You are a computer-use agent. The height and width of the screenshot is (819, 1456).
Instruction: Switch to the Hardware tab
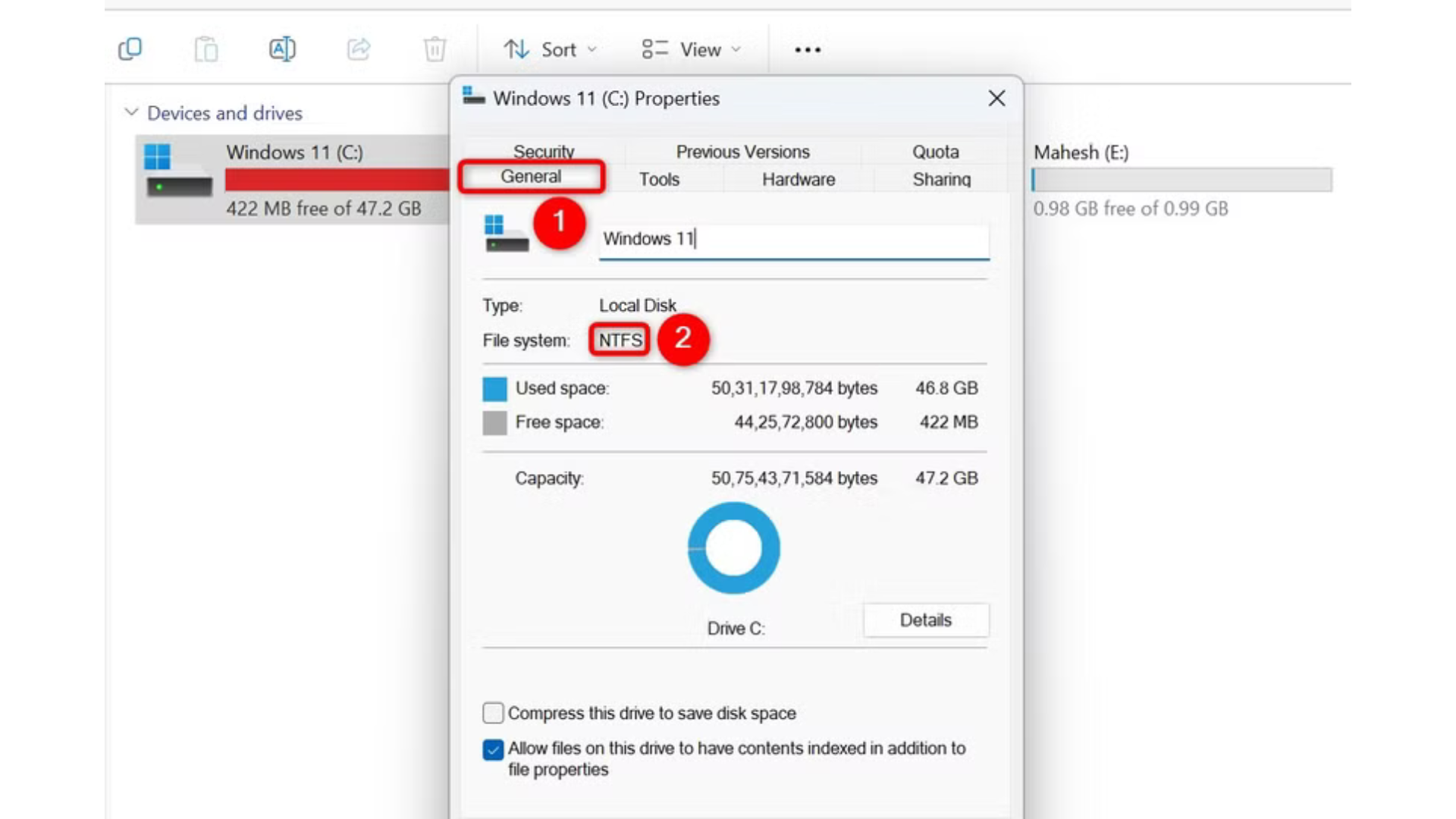(799, 180)
